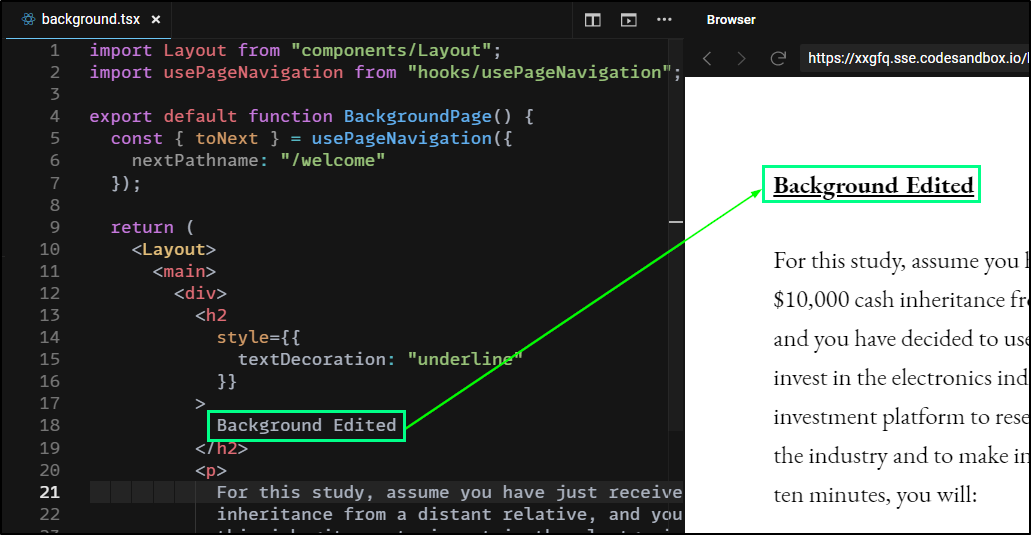Click the React file icon on background.tsx tab

(28, 19)
